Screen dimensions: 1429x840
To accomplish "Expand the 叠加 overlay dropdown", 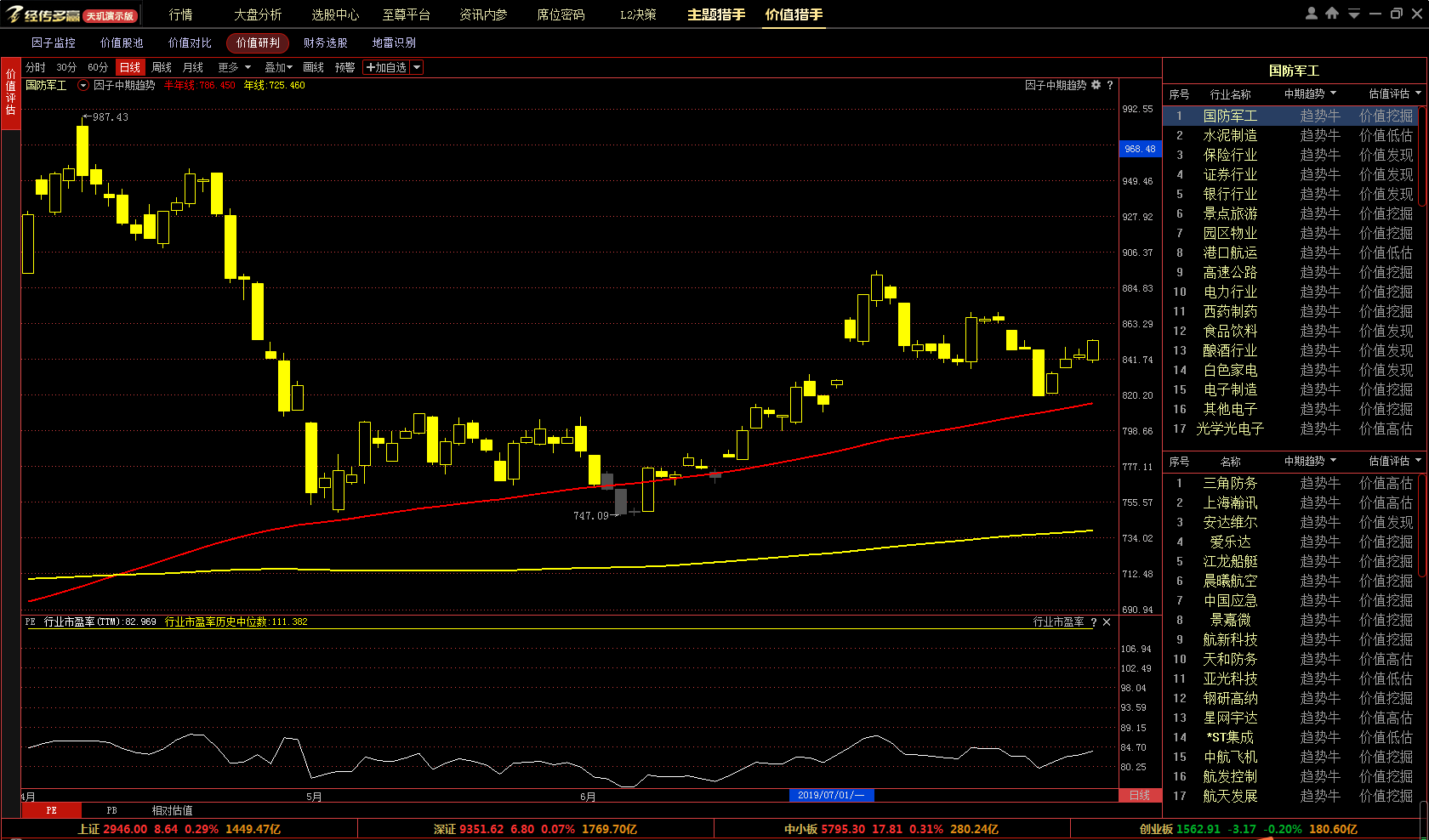I will click(278, 67).
